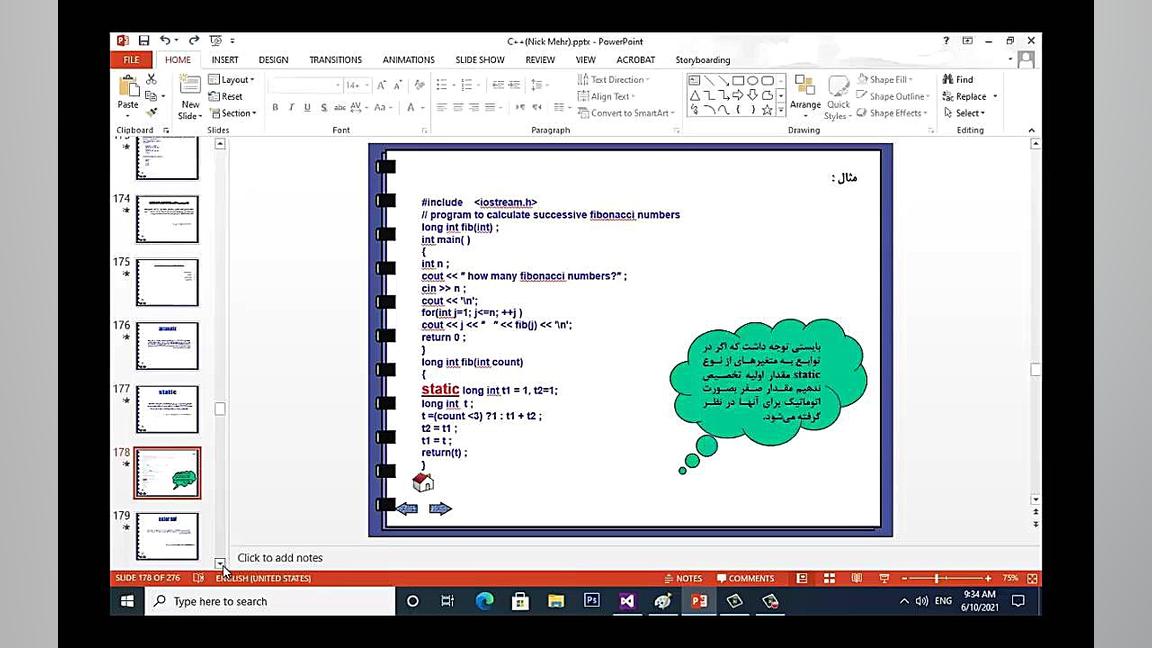Open the font name dropdown
This screenshot has width=1152, height=648.
[338, 85]
